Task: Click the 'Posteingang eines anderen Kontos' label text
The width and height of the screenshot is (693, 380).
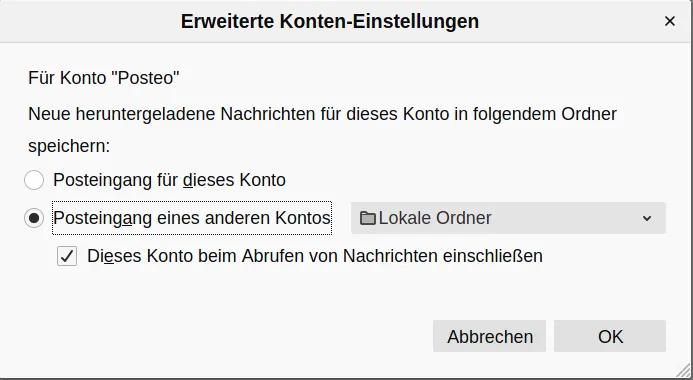Action: click(192, 218)
